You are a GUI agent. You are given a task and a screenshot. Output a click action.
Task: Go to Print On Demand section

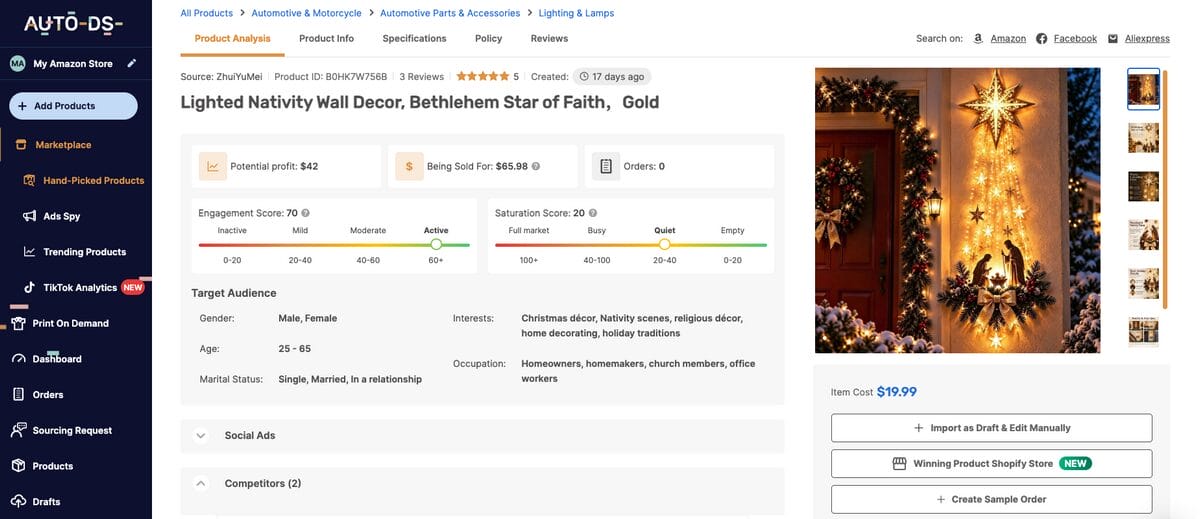70,323
